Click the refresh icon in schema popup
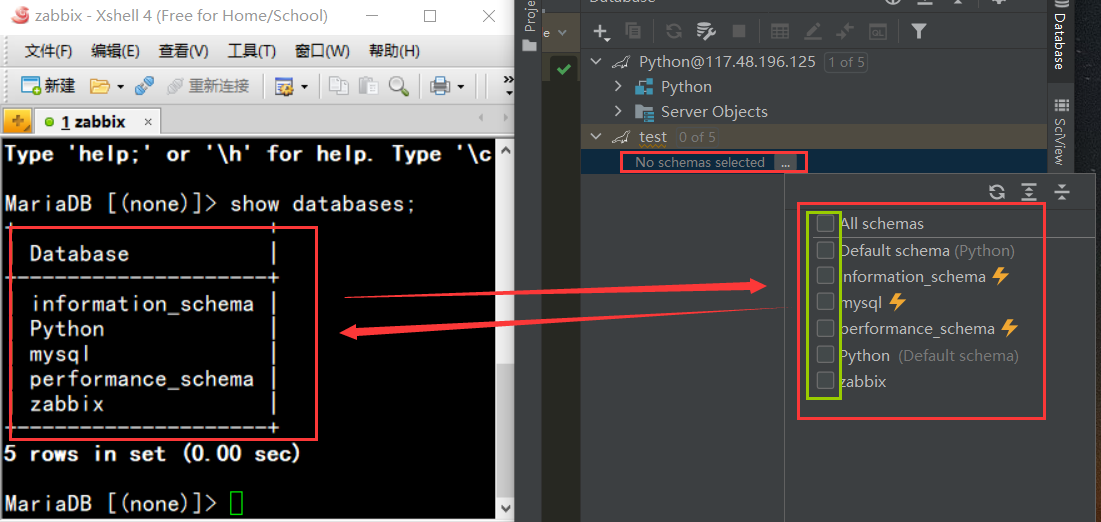1101x522 pixels. [997, 192]
